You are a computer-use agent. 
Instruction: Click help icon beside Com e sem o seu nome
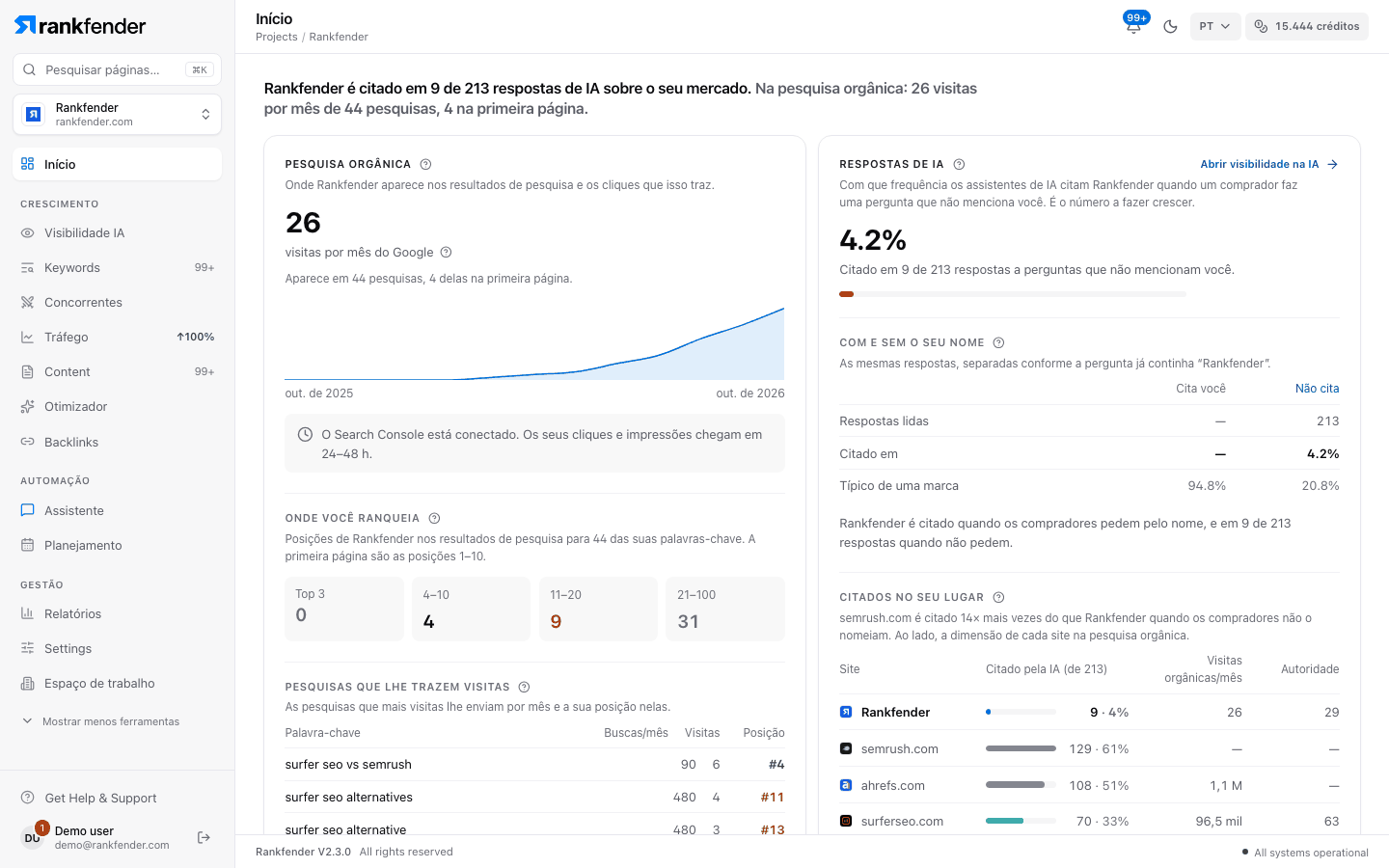tap(998, 342)
